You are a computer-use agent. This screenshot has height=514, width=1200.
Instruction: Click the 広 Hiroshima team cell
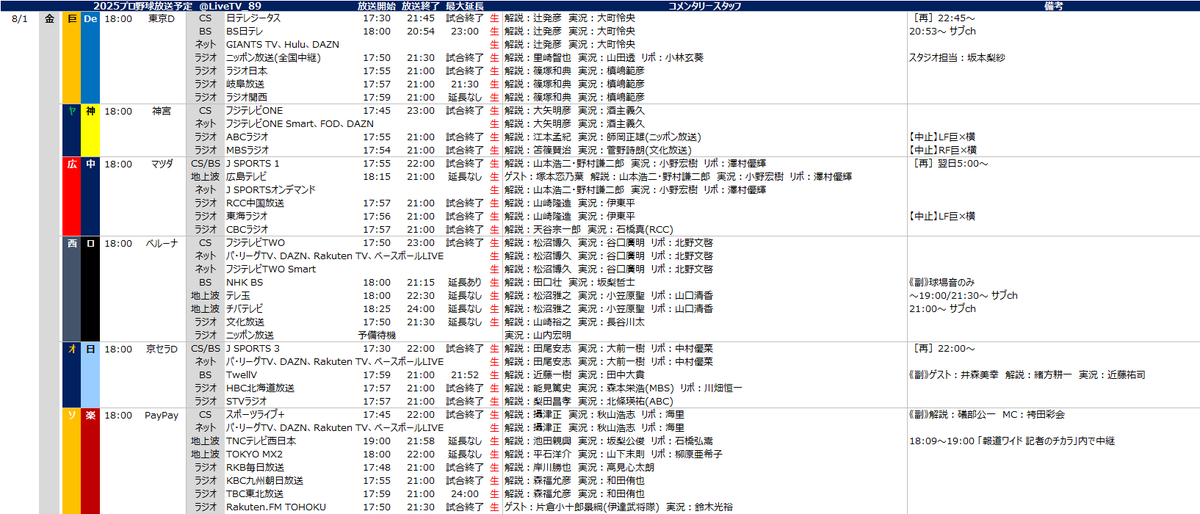tap(71, 195)
